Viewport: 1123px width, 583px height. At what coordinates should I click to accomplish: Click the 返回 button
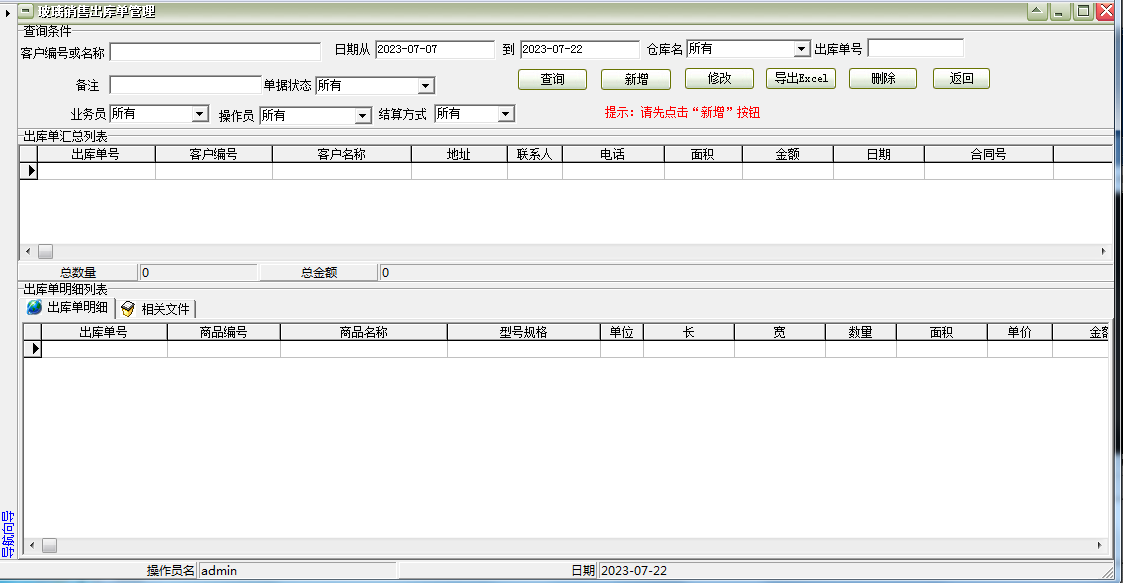pos(960,79)
